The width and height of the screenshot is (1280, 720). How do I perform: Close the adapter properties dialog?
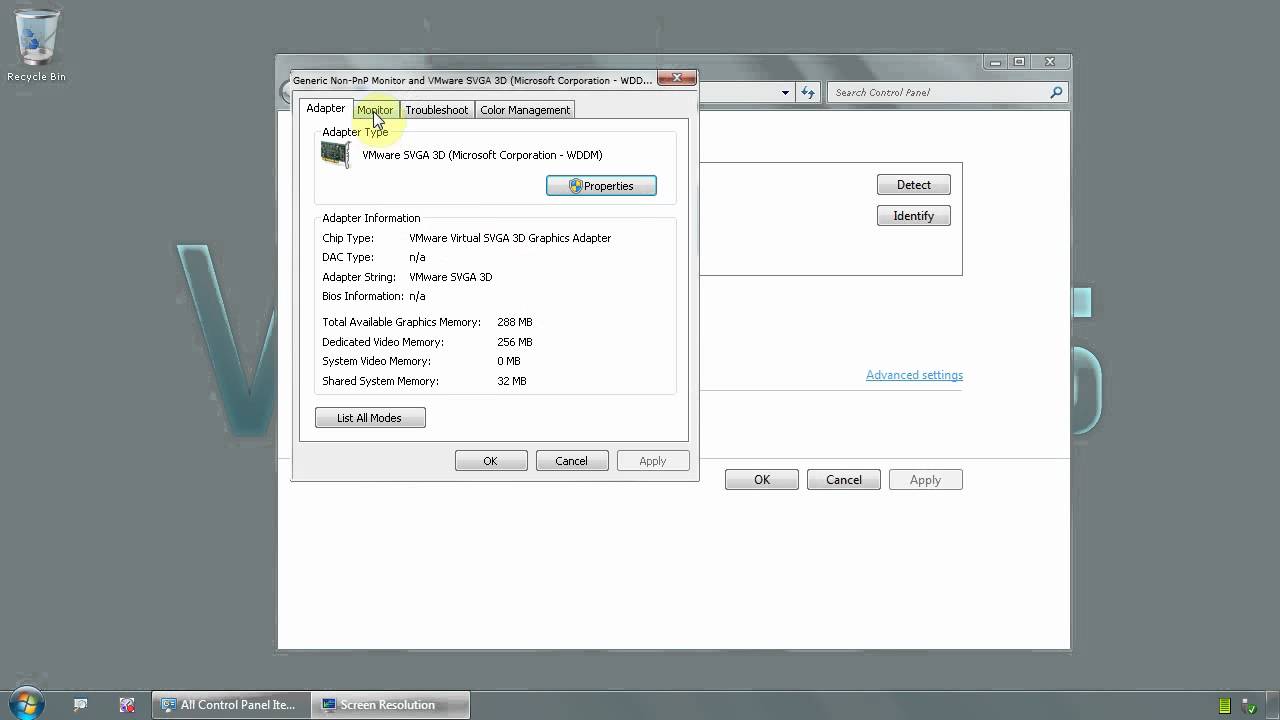pyautogui.click(x=677, y=78)
